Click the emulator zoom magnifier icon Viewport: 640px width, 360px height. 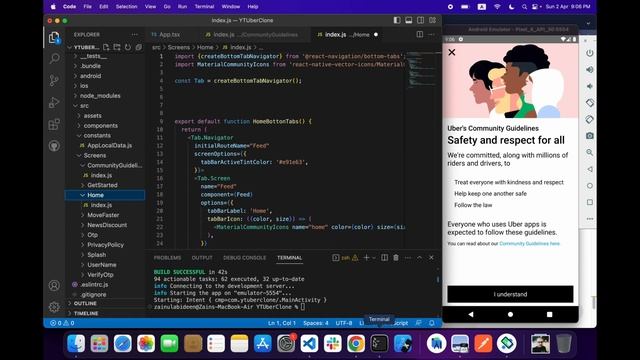590,152
